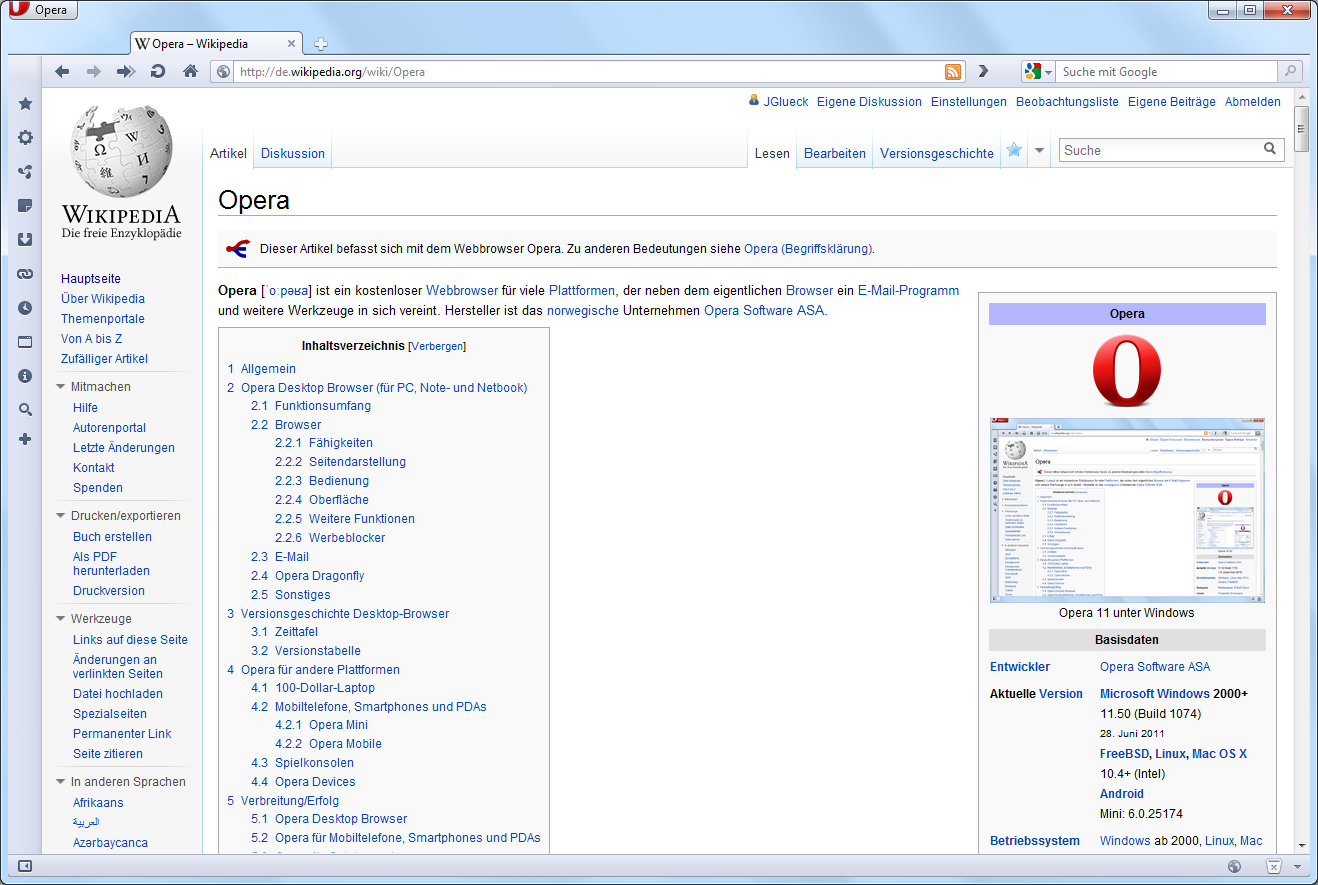
Task: Collapse the Drucken/exportieren section
Action: click(62, 516)
